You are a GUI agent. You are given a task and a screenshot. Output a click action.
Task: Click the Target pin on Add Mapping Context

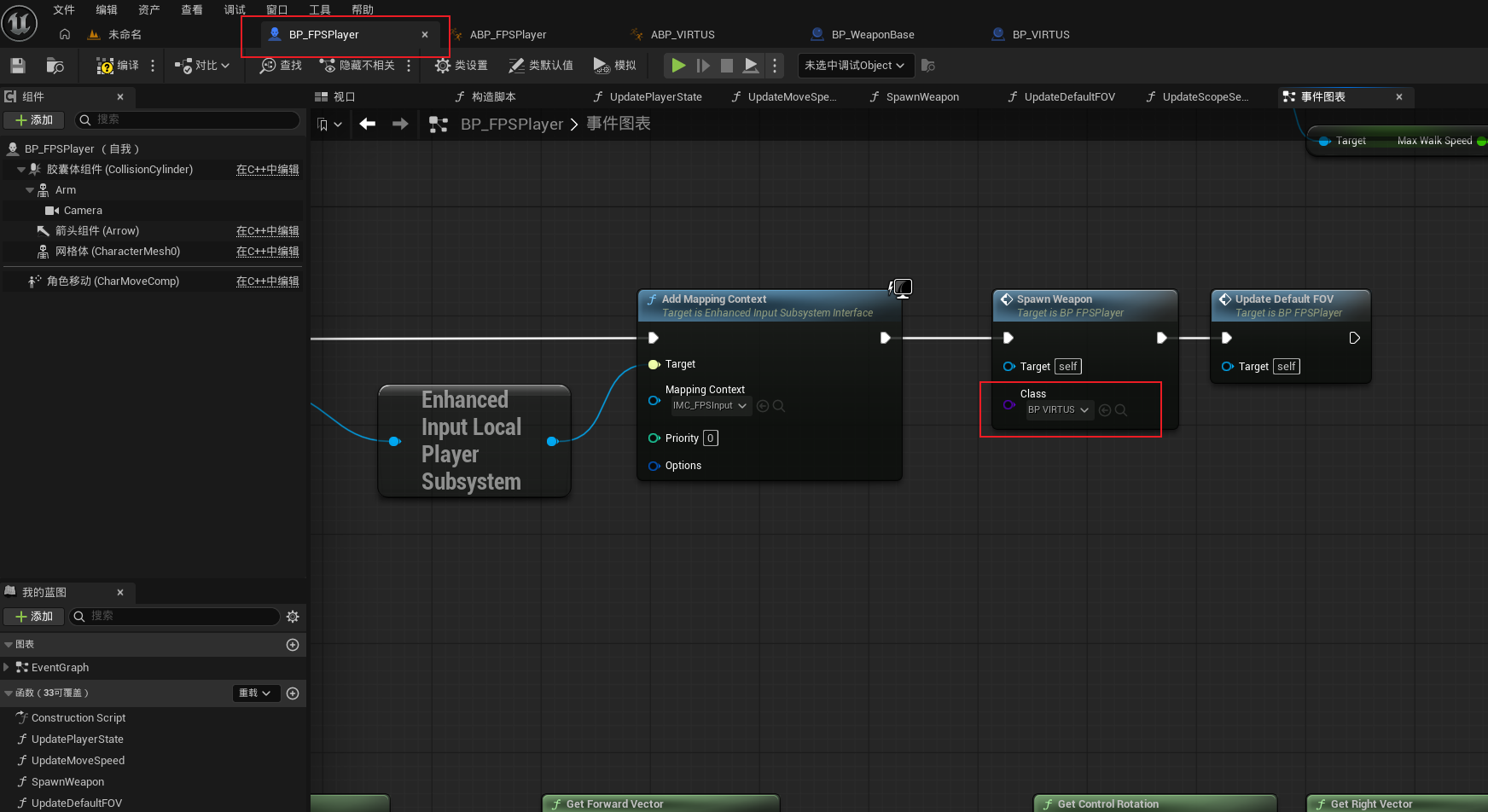pos(654,364)
